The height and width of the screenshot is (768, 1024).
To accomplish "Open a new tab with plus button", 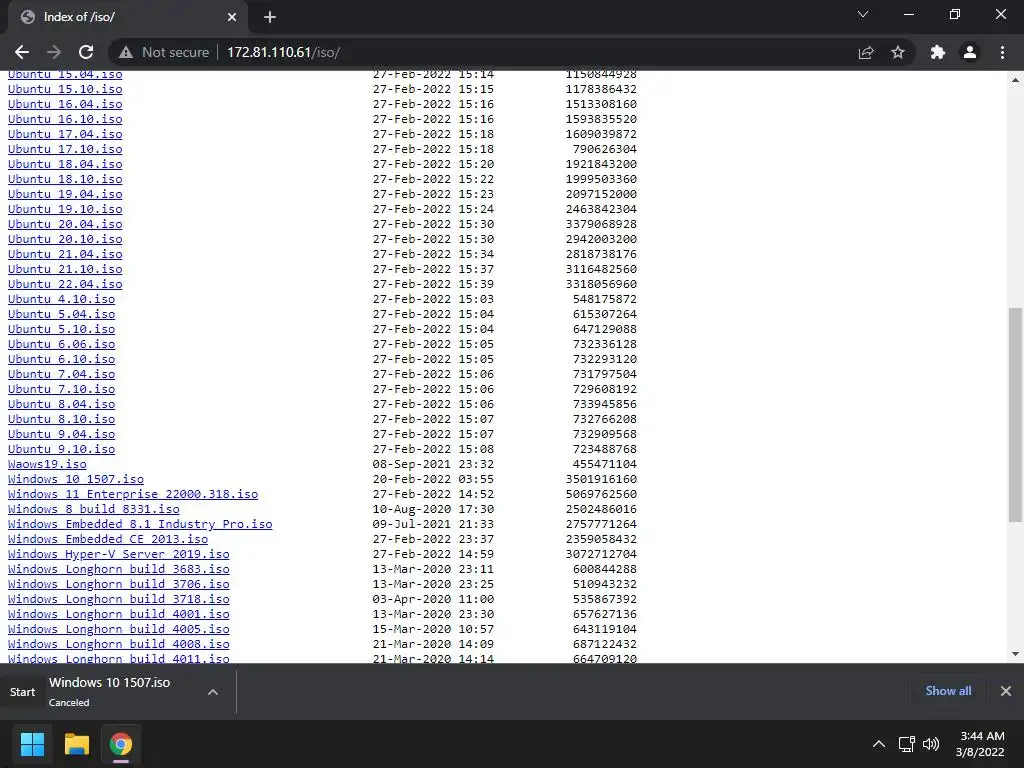I will (270, 17).
